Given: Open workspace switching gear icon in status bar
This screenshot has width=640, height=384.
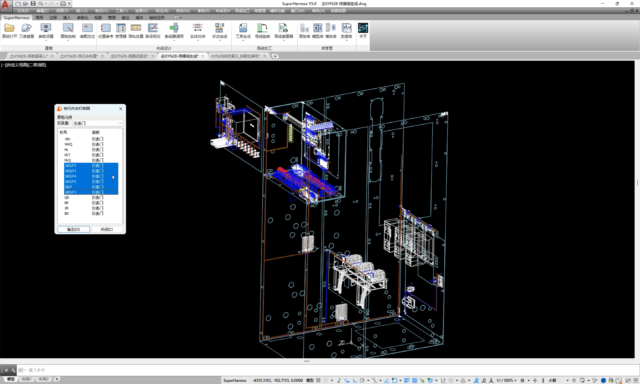Looking at the screenshot, I should 522,380.
